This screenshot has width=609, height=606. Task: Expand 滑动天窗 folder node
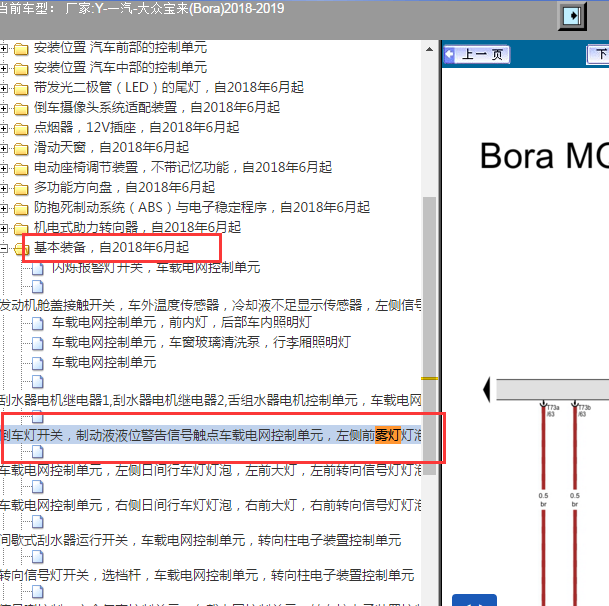coord(4,148)
